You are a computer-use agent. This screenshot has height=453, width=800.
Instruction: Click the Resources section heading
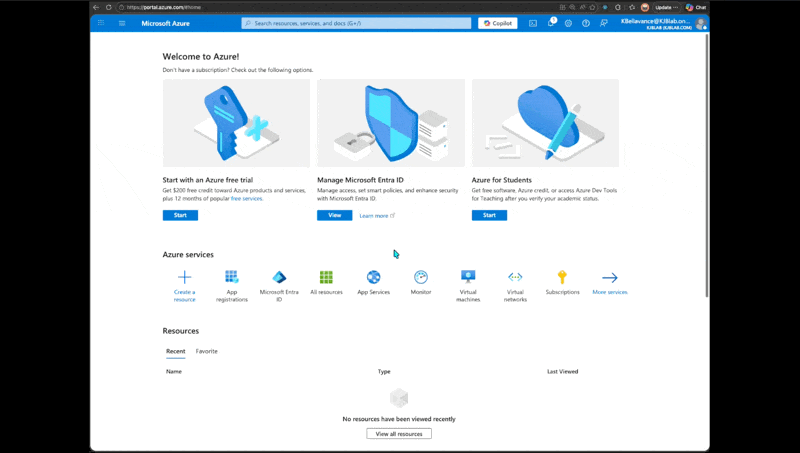pos(181,331)
